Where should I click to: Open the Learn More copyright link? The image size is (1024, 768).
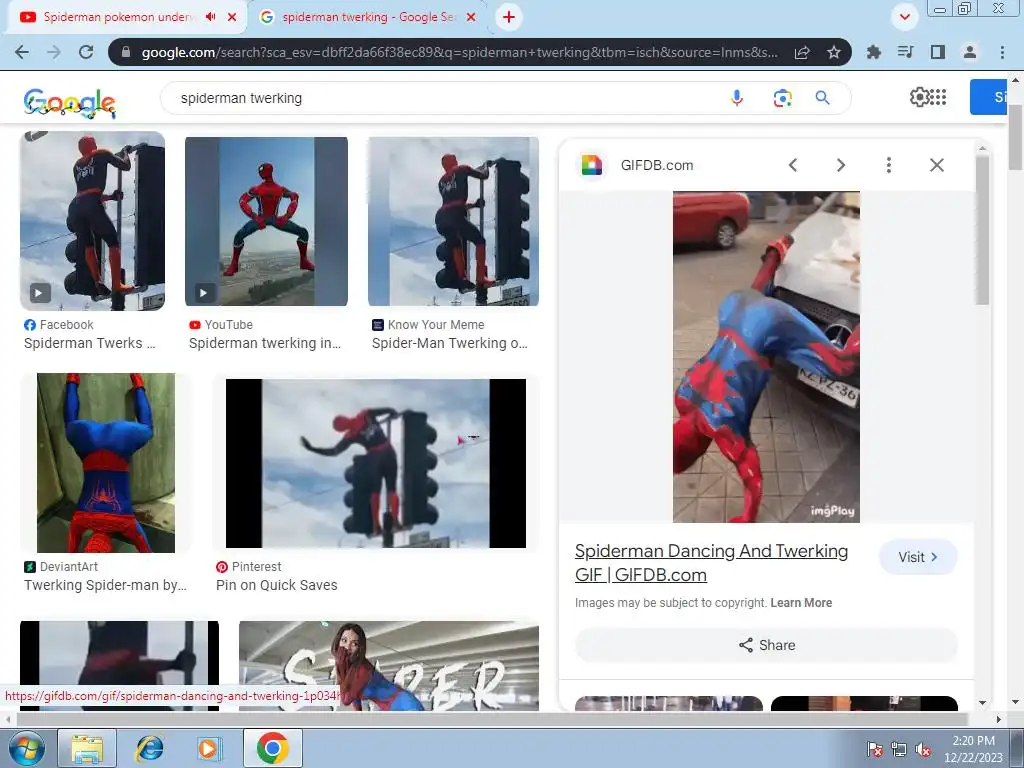tap(801, 603)
